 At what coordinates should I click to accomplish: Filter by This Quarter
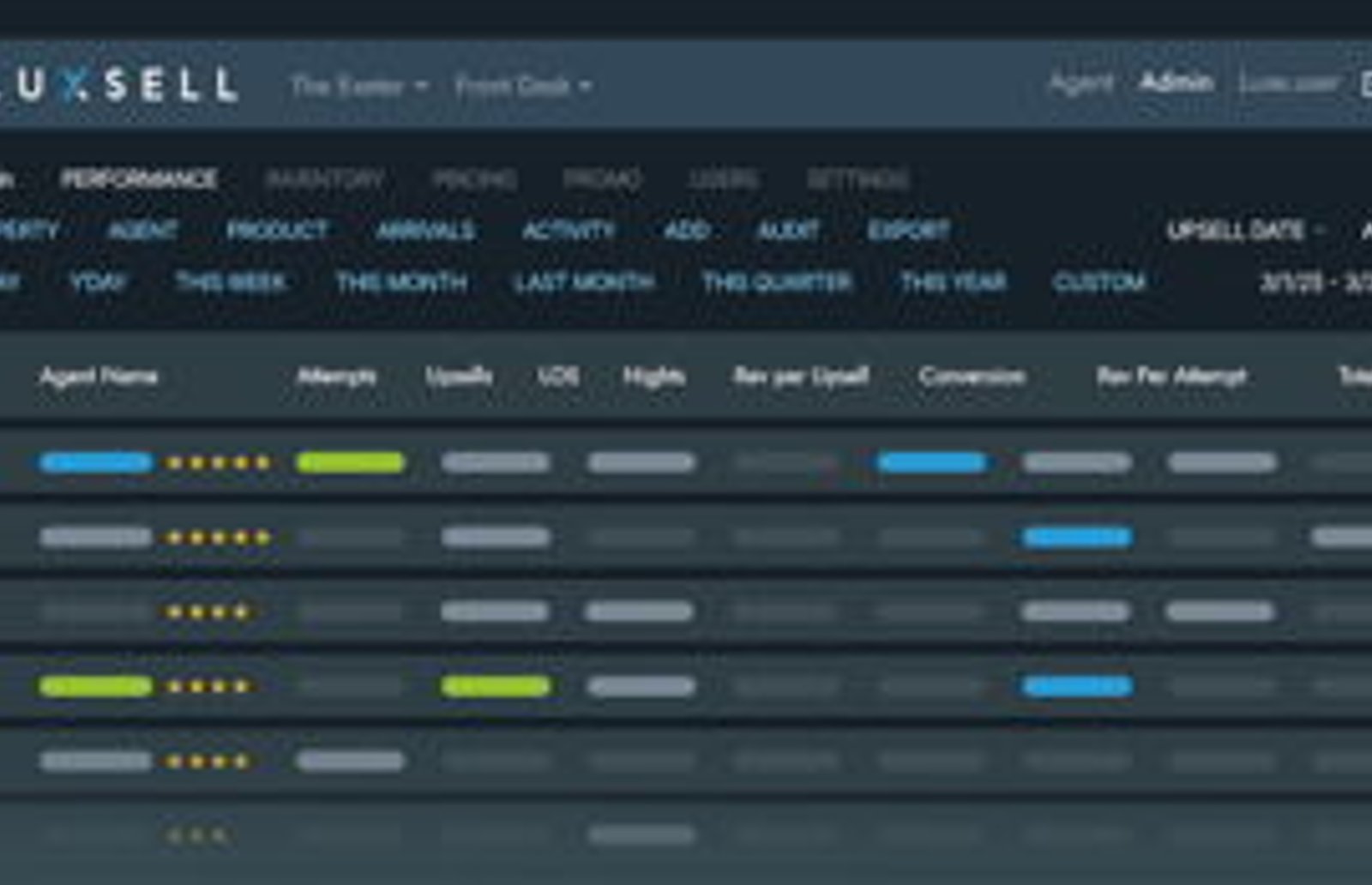777,282
